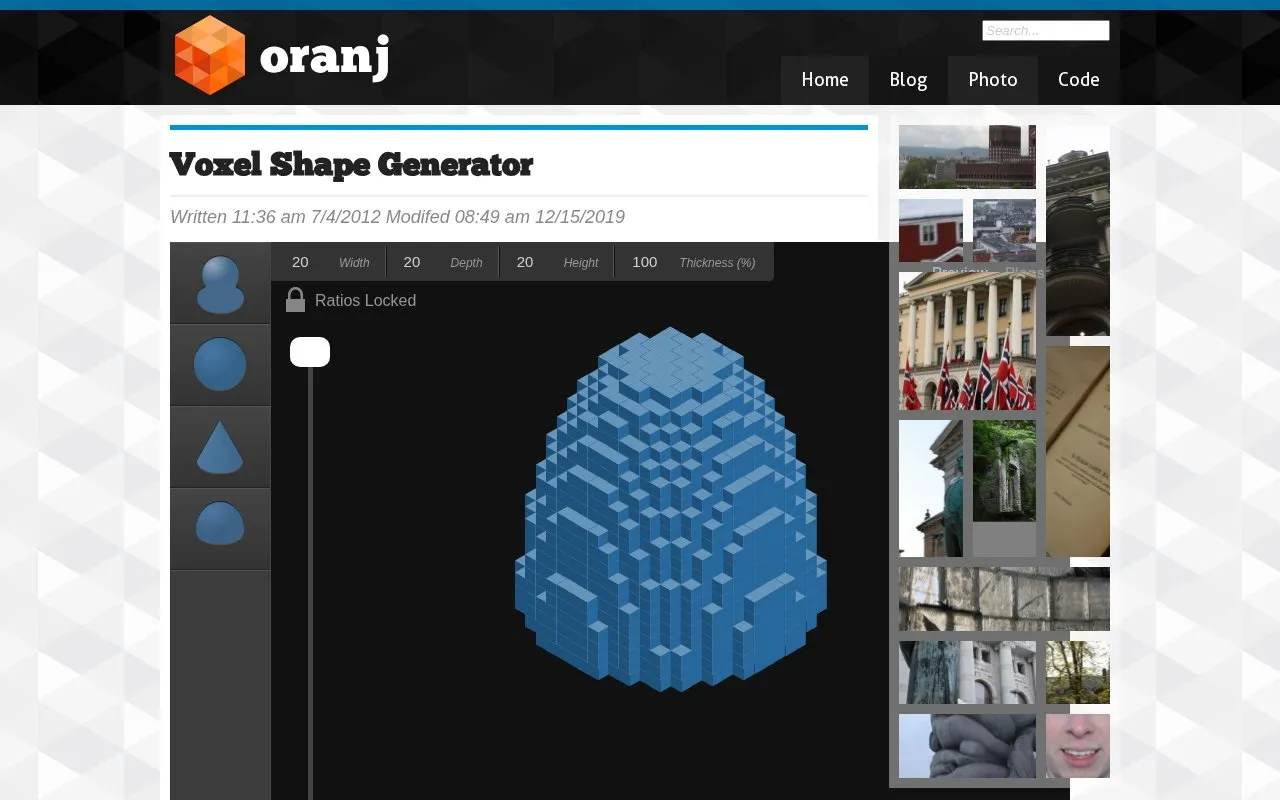Image resolution: width=1280 pixels, height=800 pixels.
Task: Click the oranj site name text
Action: click(324, 57)
